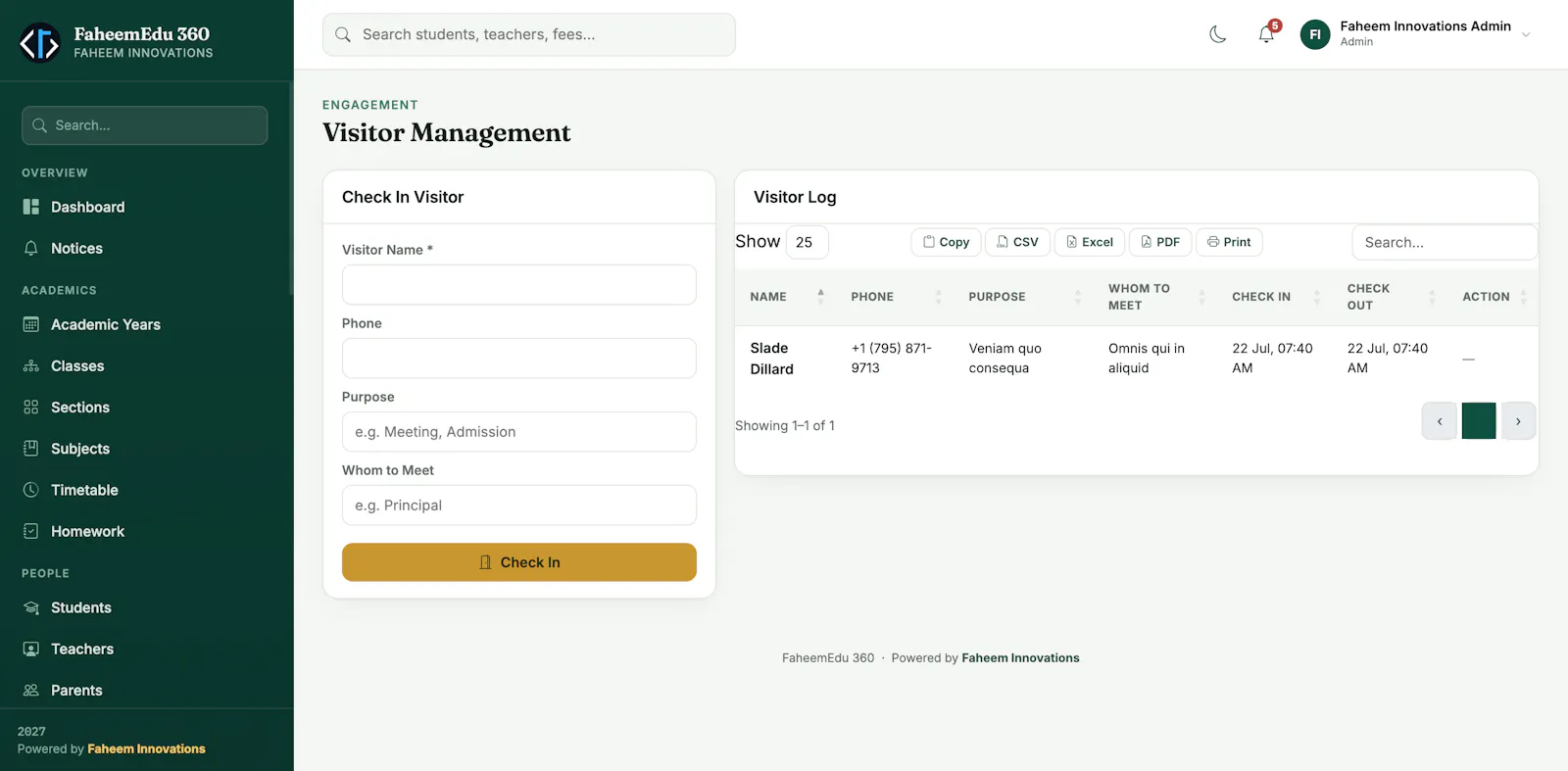Click the Sections grid icon
Image resolution: width=1568 pixels, height=771 pixels.
pyautogui.click(x=31, y=407)
